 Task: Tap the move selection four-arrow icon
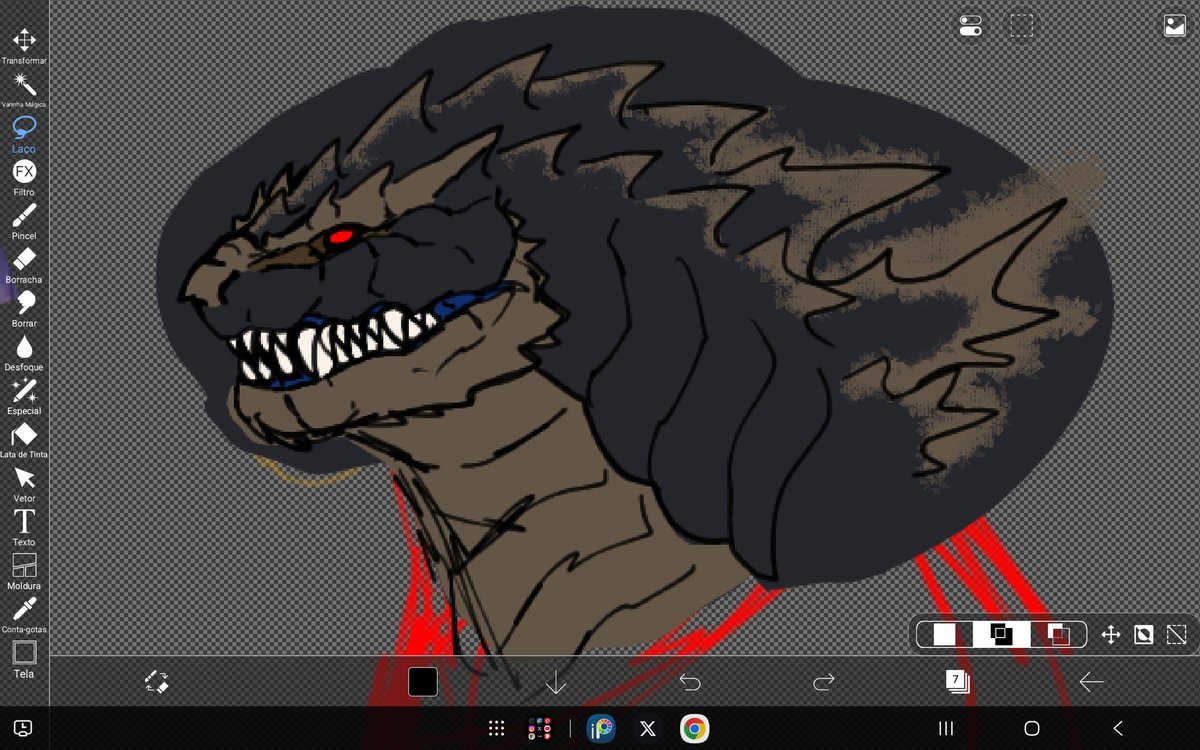(x=1110, y=634)
